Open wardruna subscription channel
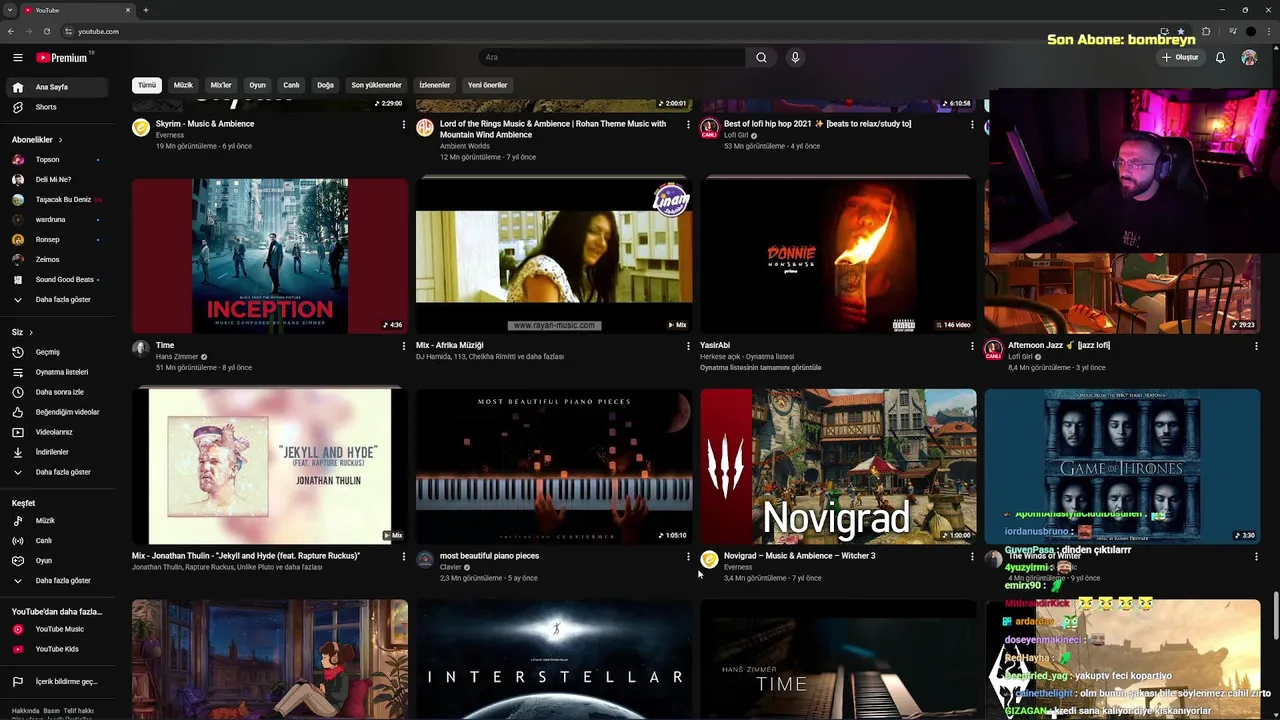The width and height of the screenshot is (1280, 720). click(58, 220)
